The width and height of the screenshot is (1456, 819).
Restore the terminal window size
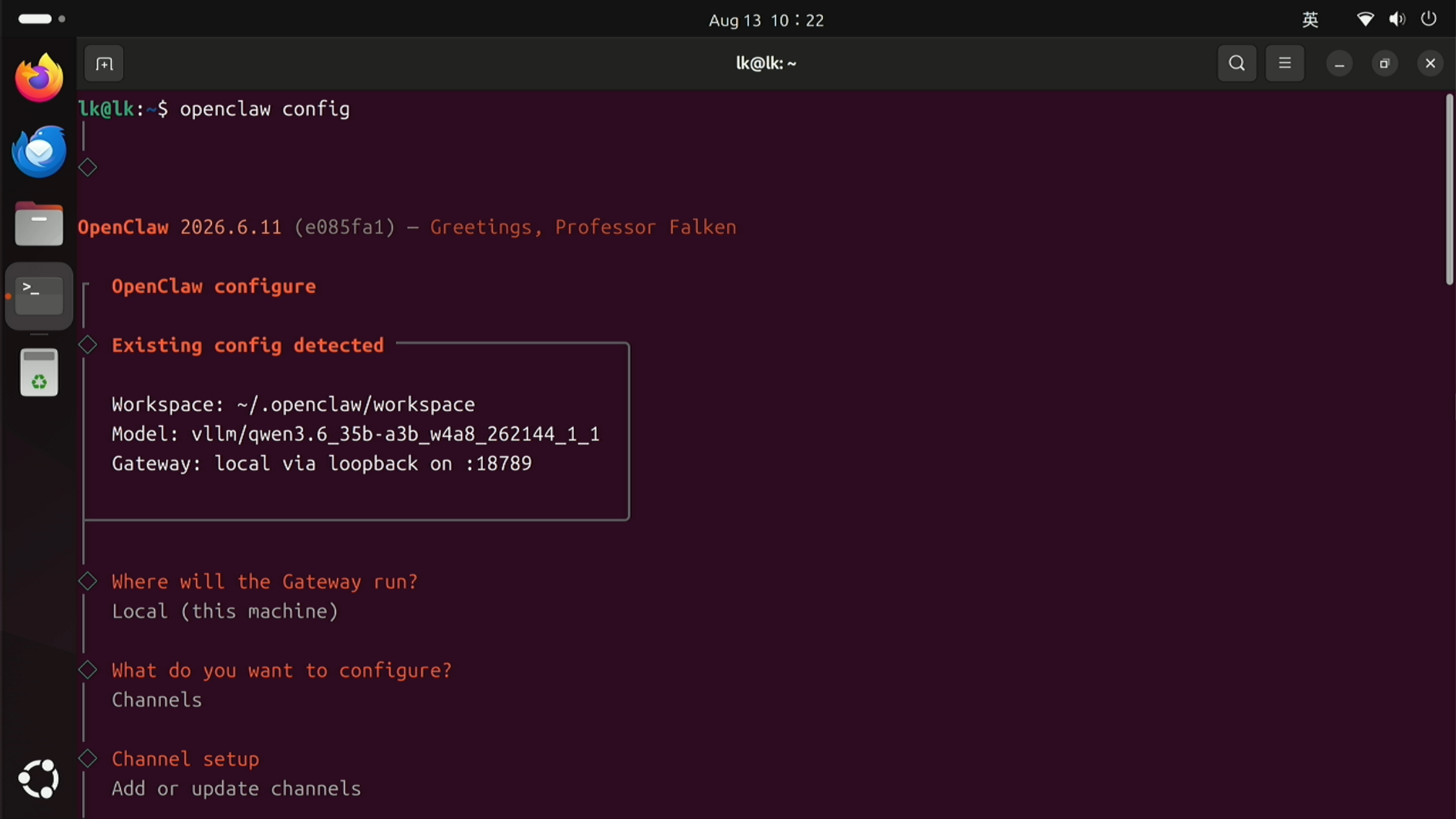(1384, 63)
